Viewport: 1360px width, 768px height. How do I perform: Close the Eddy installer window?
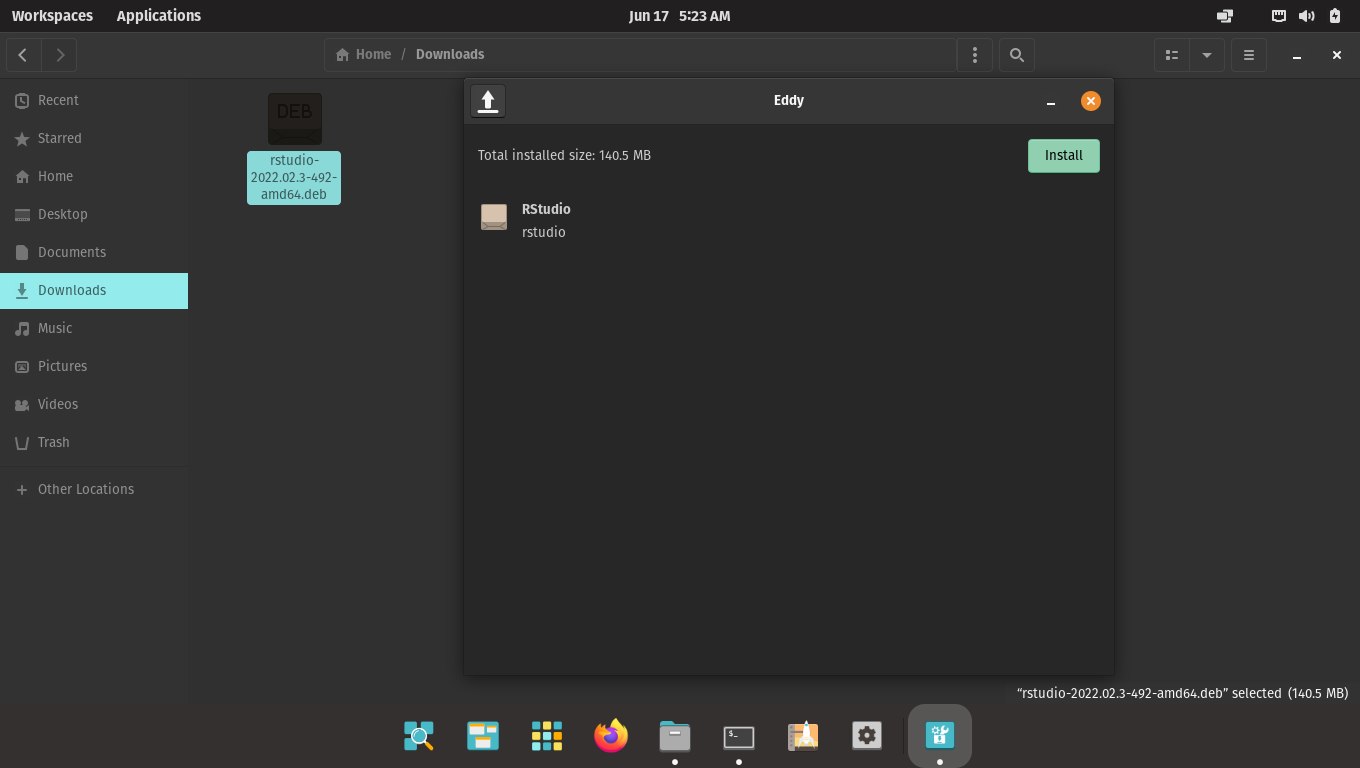pos(1091,101)
